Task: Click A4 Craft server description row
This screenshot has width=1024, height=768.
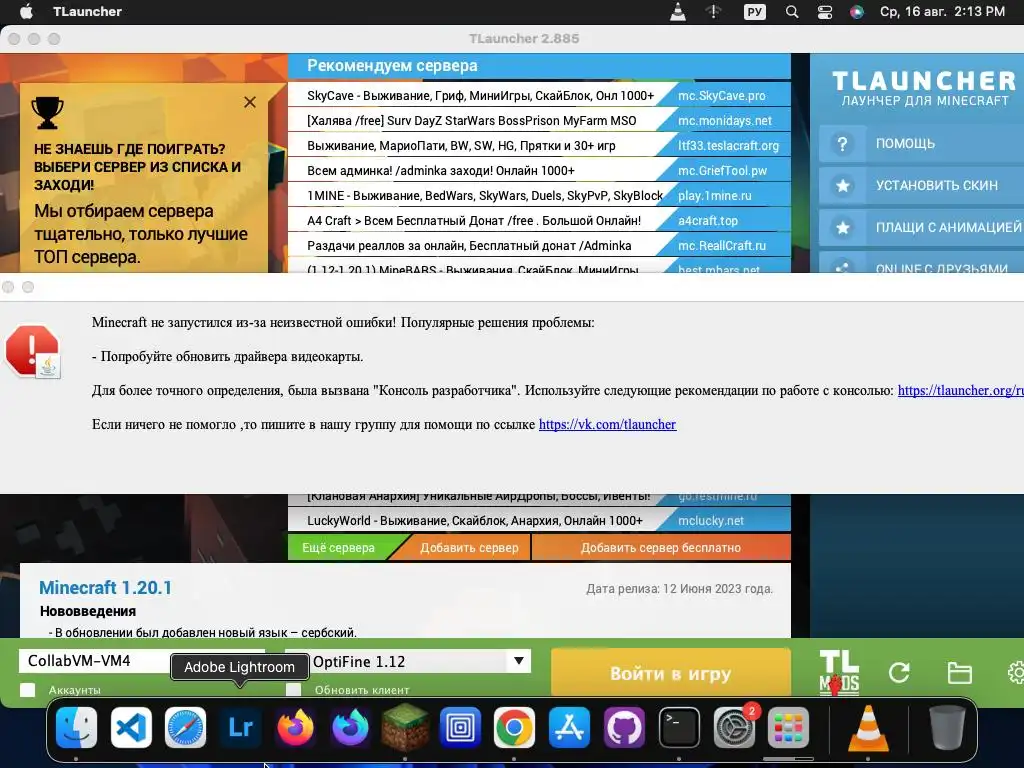Action: point(473,221)
